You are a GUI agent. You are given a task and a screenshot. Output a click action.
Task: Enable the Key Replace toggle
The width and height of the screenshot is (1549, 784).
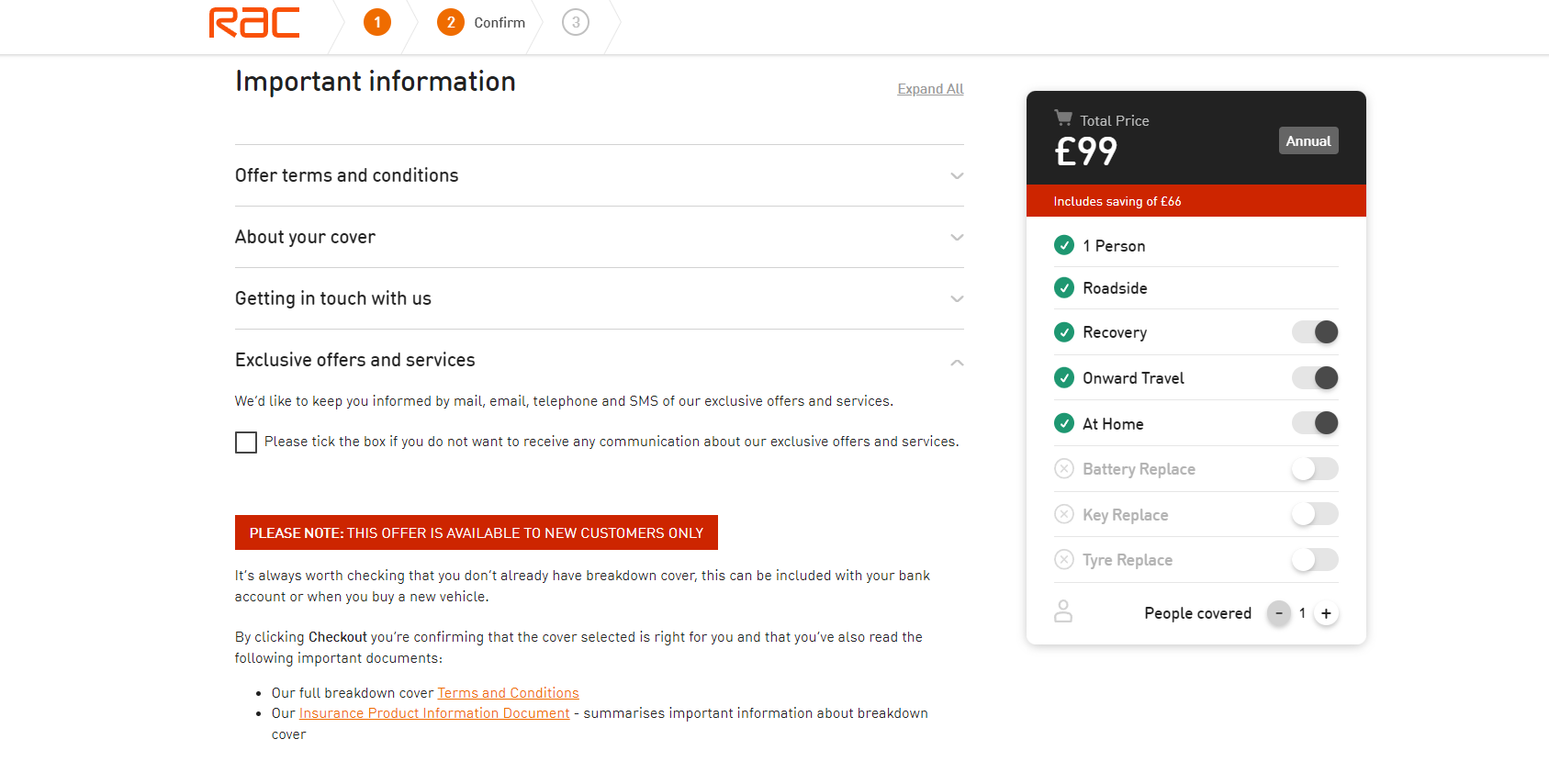(x=1315, y=514)
